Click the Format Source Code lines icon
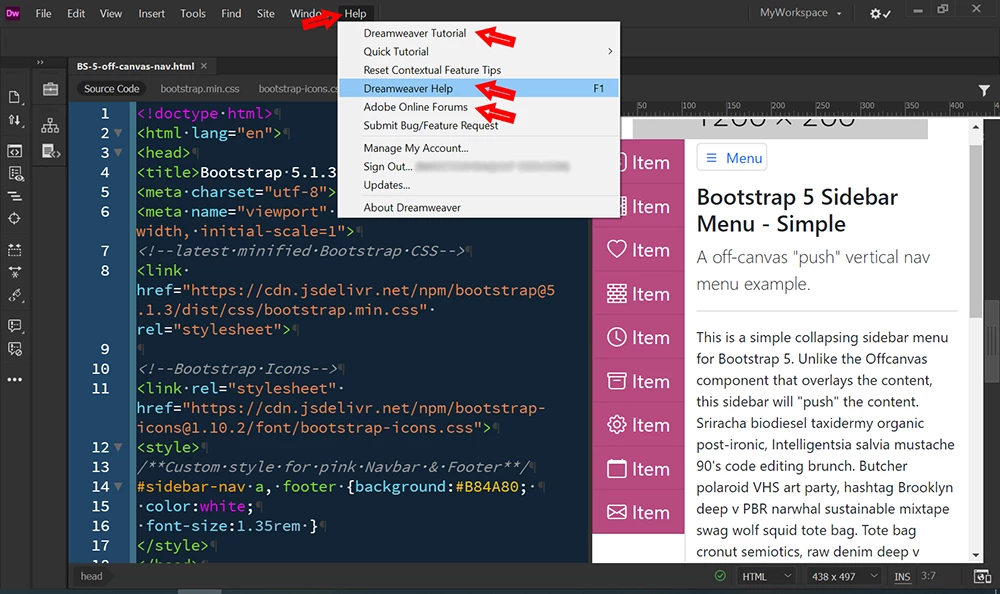 14,196
